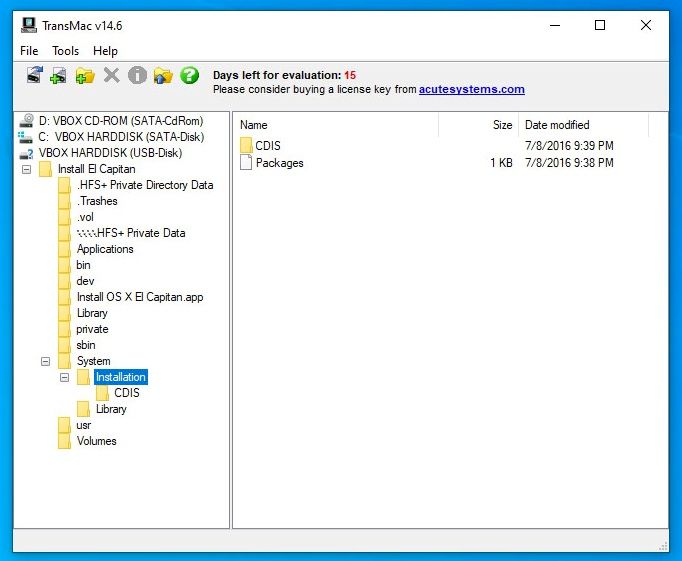This screenshot has width=682, height=561.
Task: Click the Delete X toolbar icon
Action: tap(111, 75)
